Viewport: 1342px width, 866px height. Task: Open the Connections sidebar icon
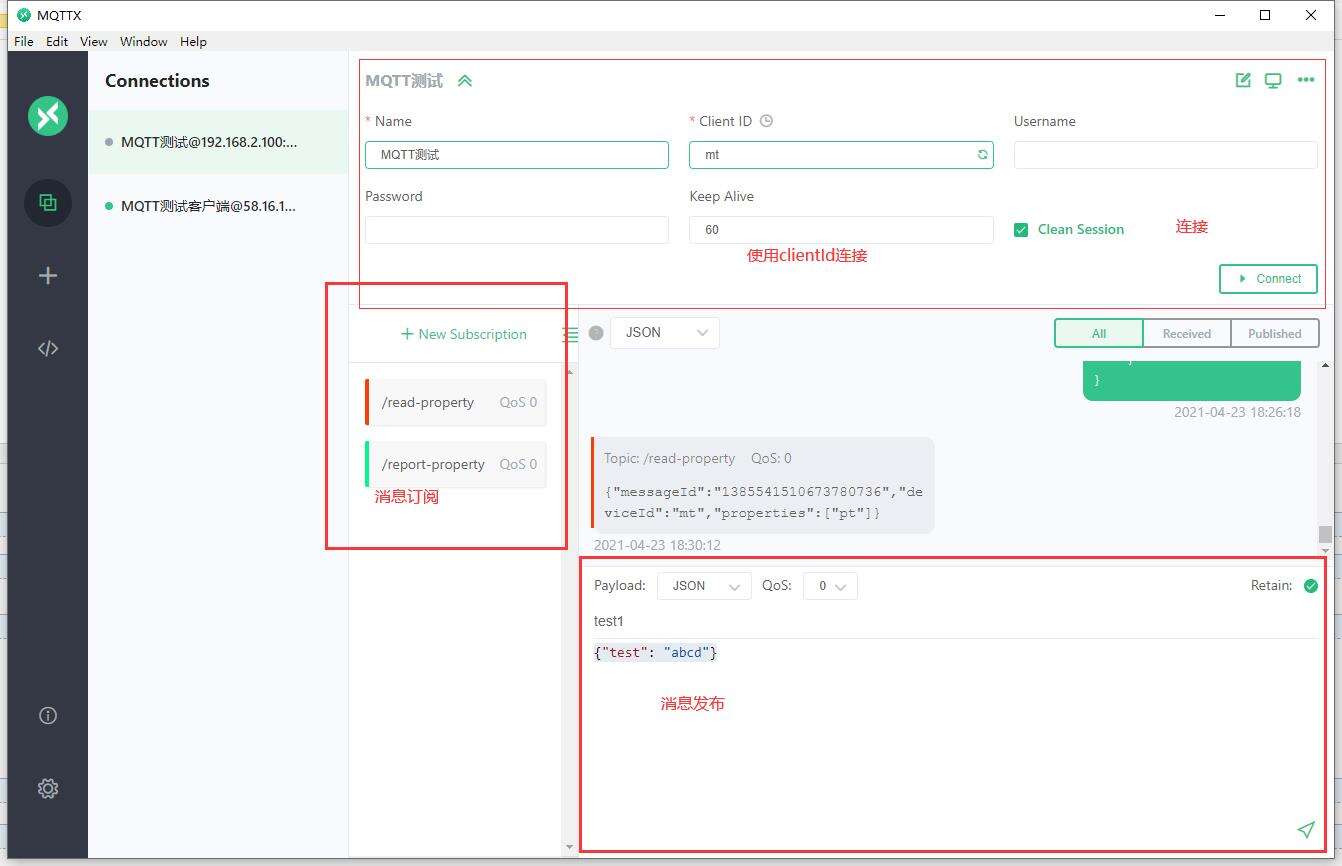[x=48, y=202]
